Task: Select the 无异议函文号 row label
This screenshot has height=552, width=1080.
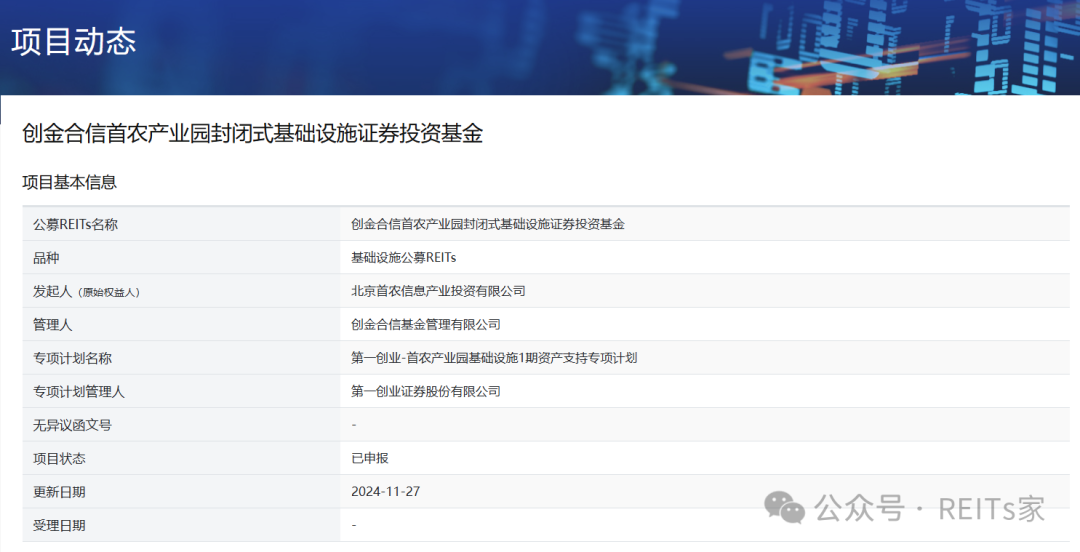Action: click(72, 425)
